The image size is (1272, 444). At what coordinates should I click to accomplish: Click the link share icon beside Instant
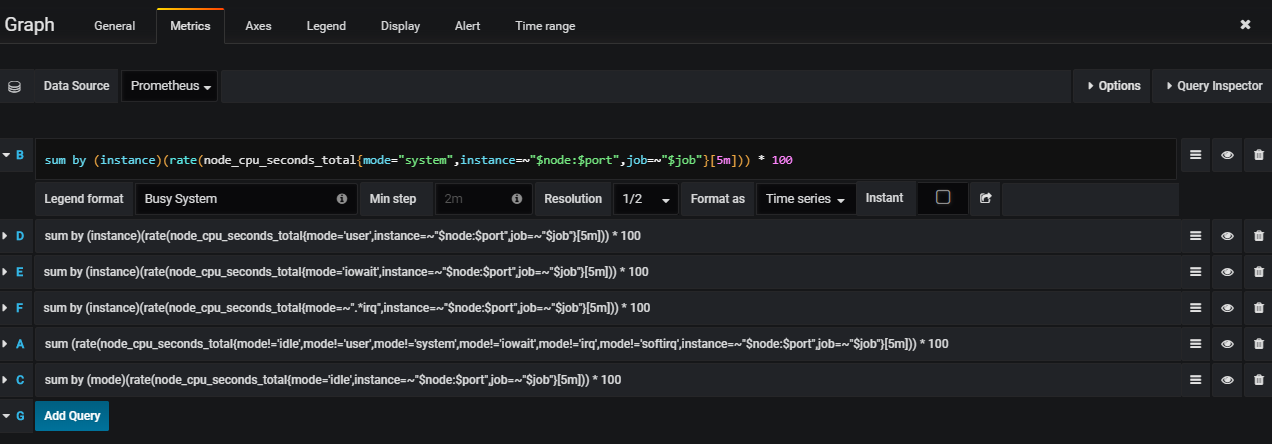click(x=985, y=199)
